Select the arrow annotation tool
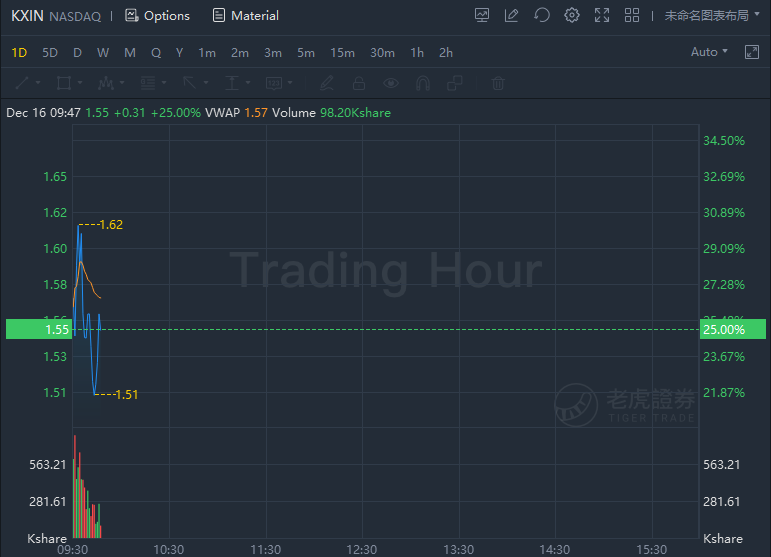 click(x=190, y=83)
